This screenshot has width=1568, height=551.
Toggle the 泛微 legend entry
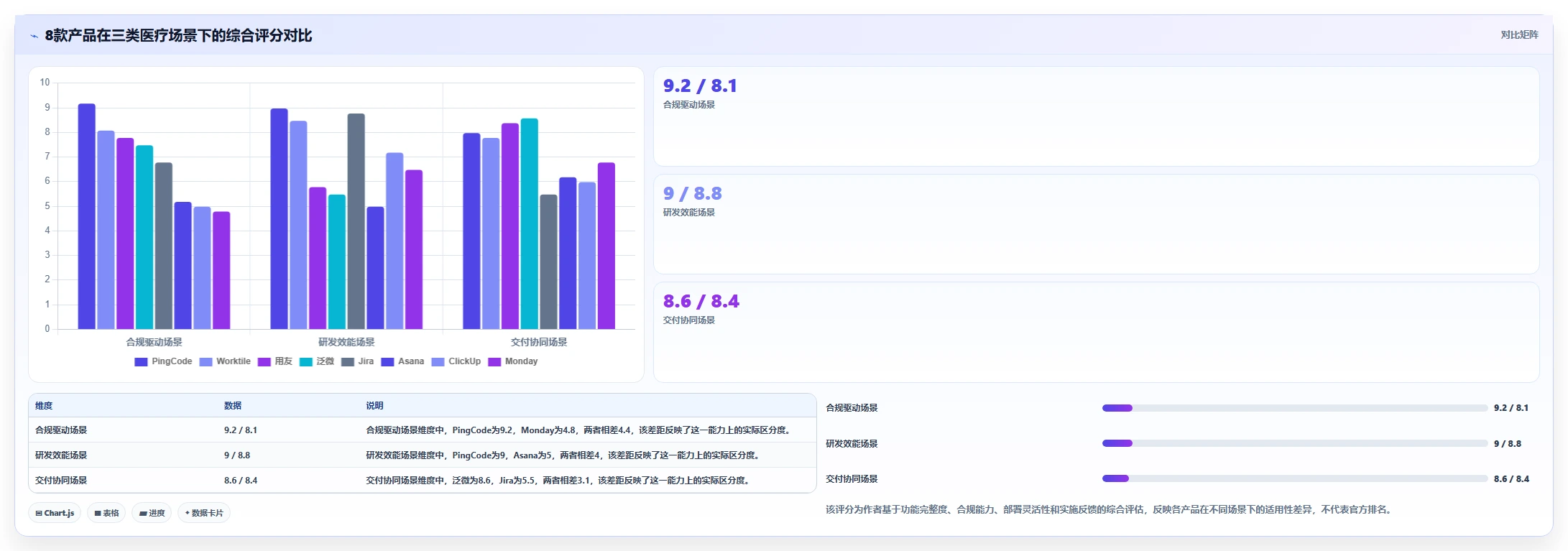pos(317,361)
